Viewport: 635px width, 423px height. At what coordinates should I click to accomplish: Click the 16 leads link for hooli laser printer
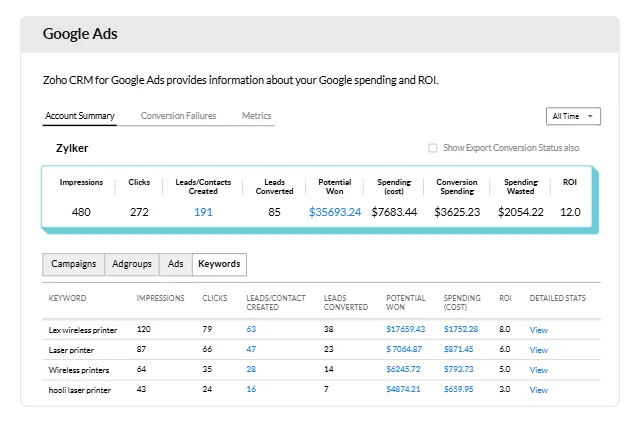coord(251,389)
